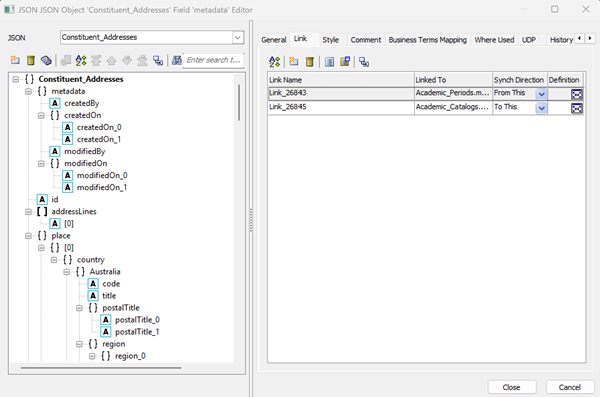Click the move-down arrow icon
The image size is (600, 397).
127,60
